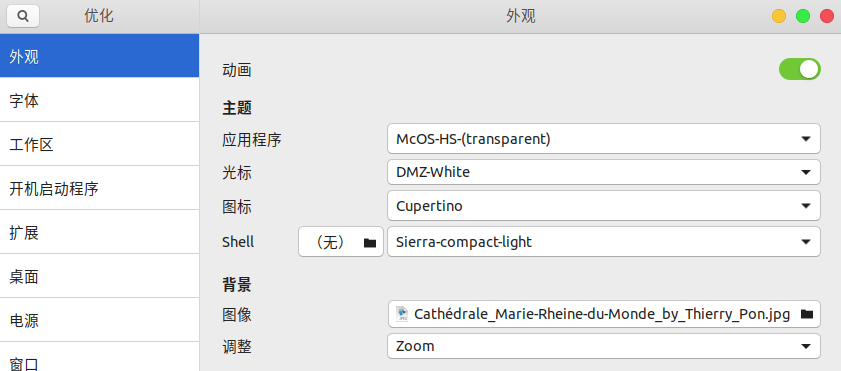Toggle the 动画 animation switch
The image size is (841, 371).
(800, 69)
